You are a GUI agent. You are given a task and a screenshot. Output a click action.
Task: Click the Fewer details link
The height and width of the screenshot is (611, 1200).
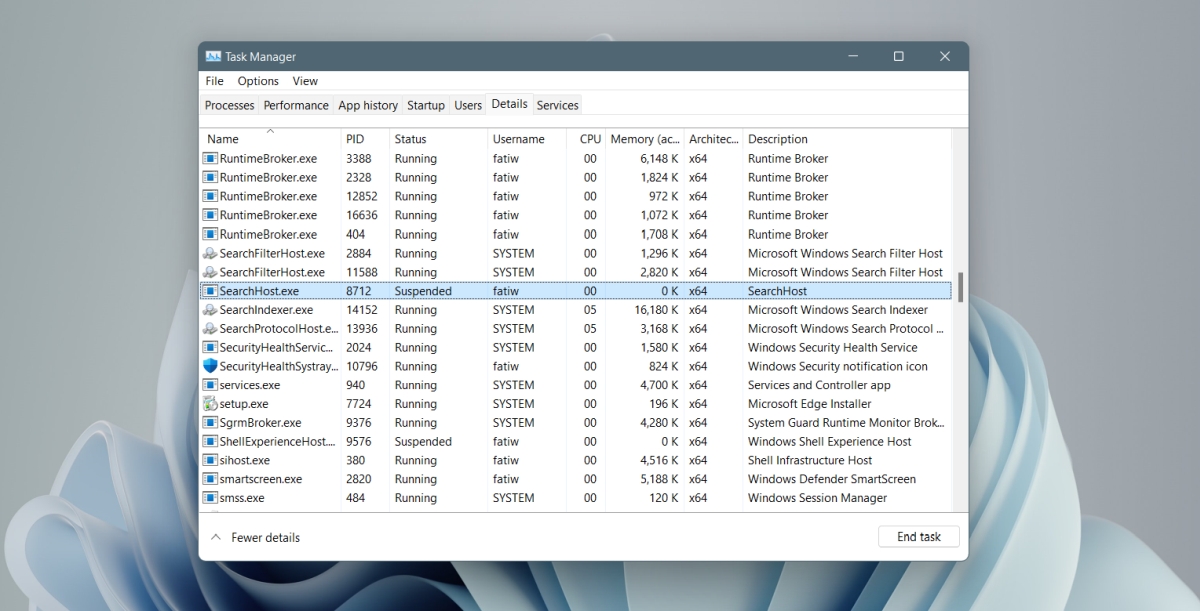(266, 537)
